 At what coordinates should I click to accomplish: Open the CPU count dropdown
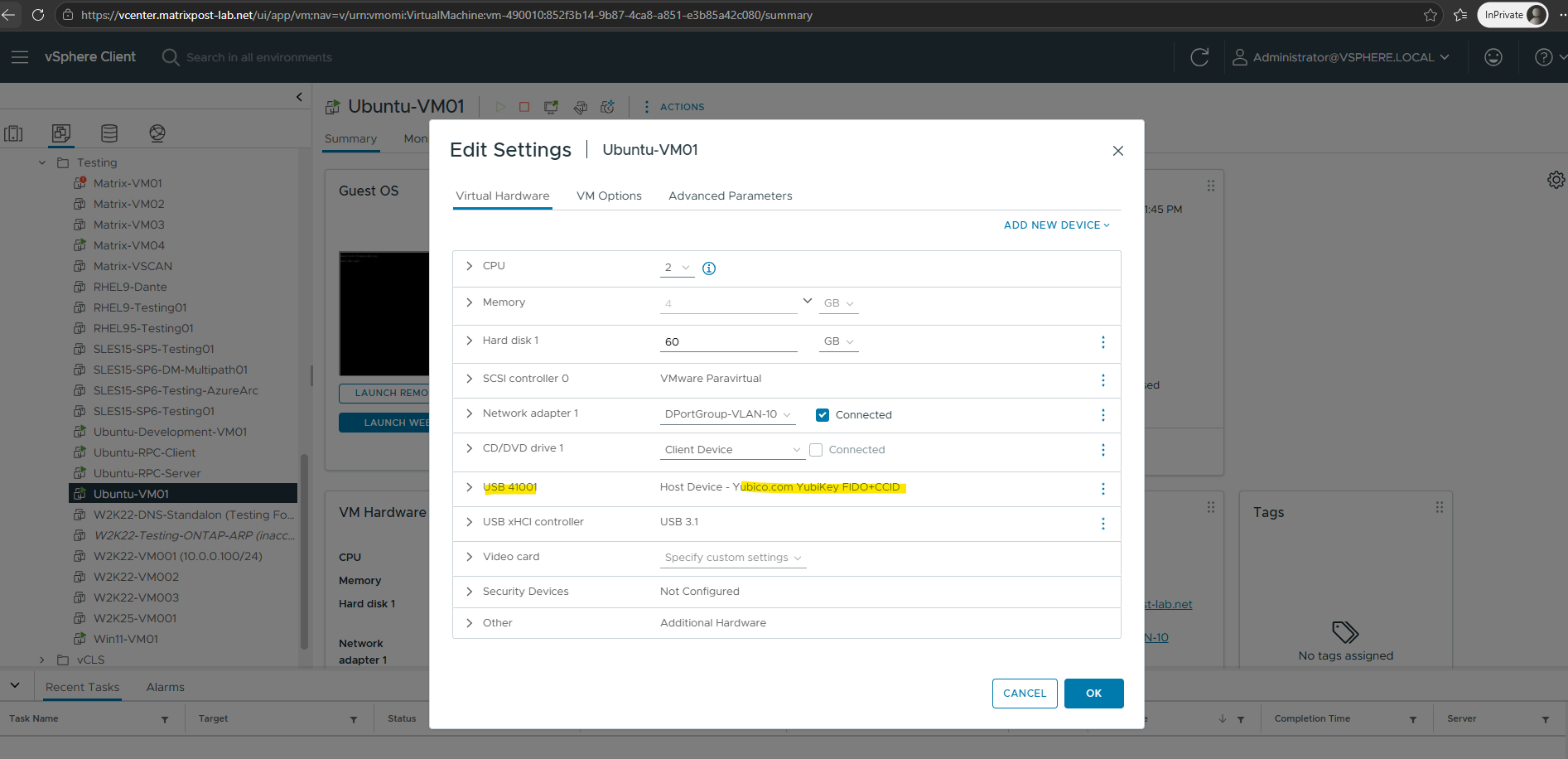[x=678, y=268]
